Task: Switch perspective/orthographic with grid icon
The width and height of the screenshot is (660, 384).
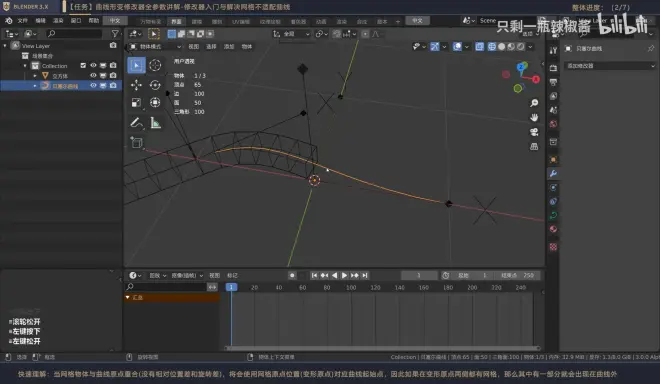Action: coord(534,147)
